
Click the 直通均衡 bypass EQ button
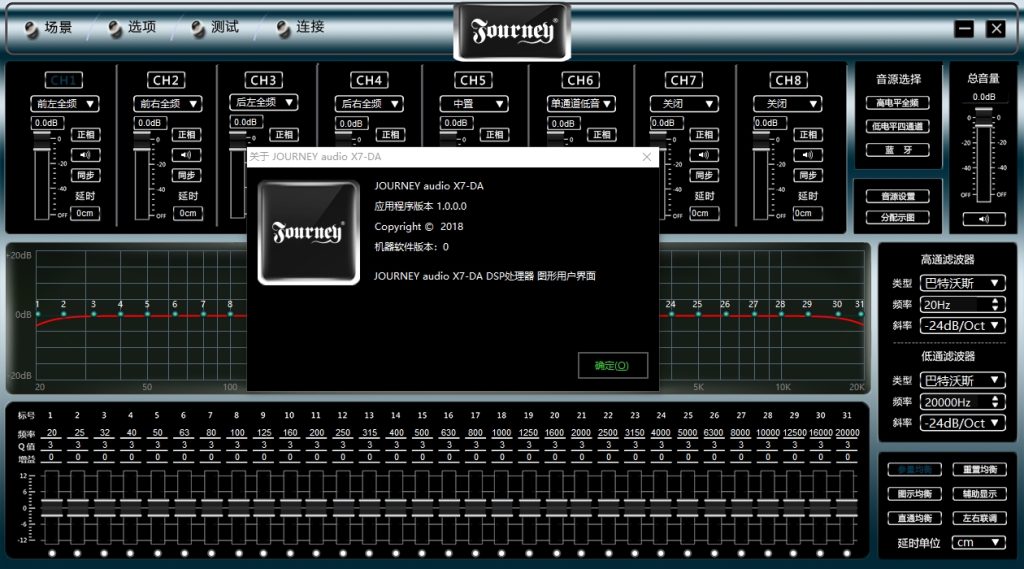click(914, 518)
